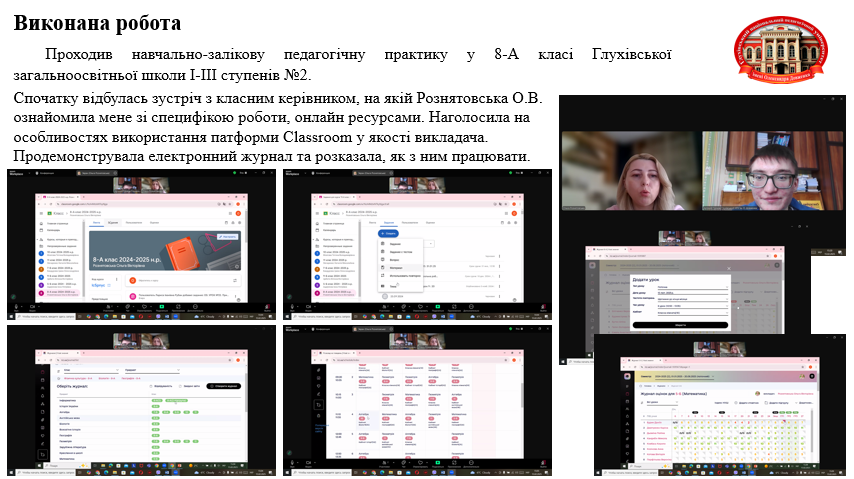Open the Задания tab in the banner screenshot
Viewport: 854px width, 479px height.
(113, 223)
